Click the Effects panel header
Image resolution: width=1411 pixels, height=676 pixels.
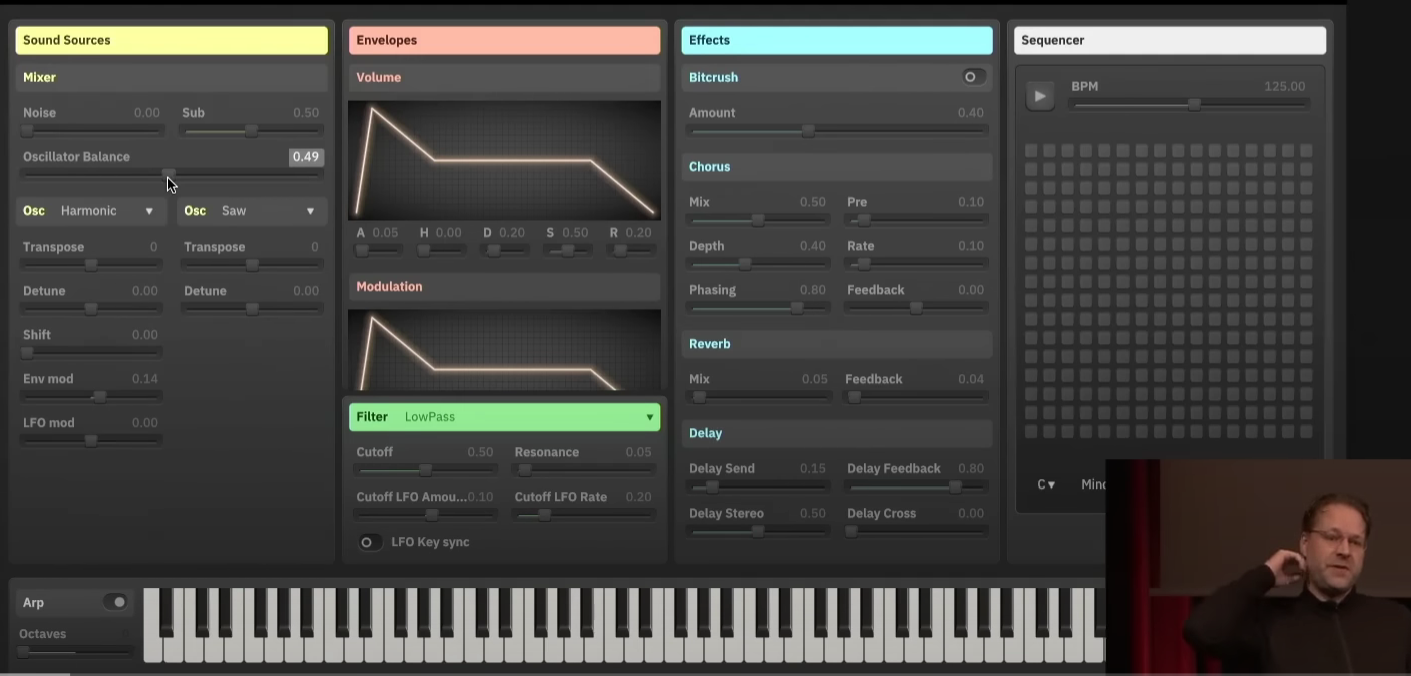pyautogui.click(x=837, y=40)
